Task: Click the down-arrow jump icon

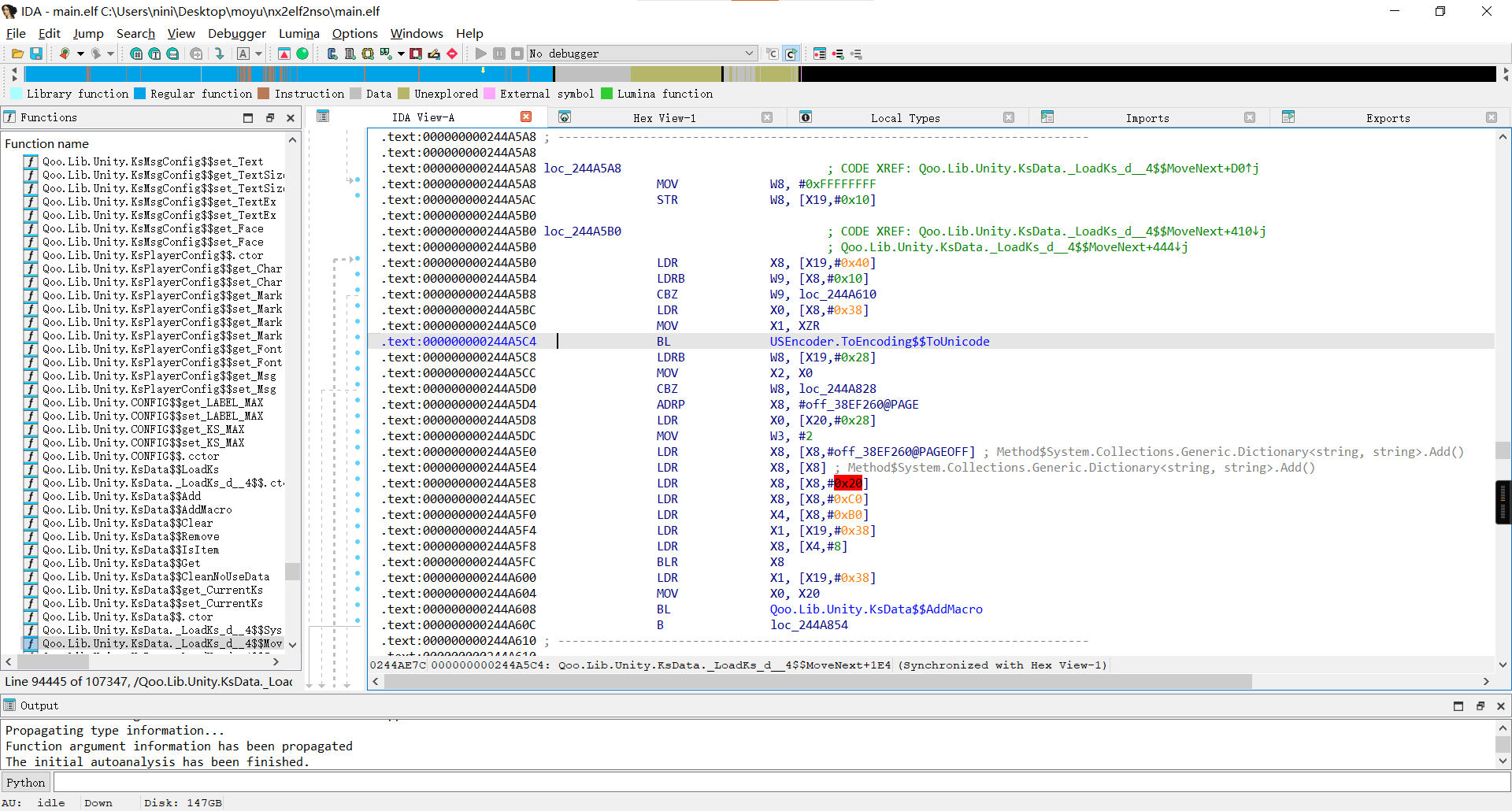Action: 220,54
